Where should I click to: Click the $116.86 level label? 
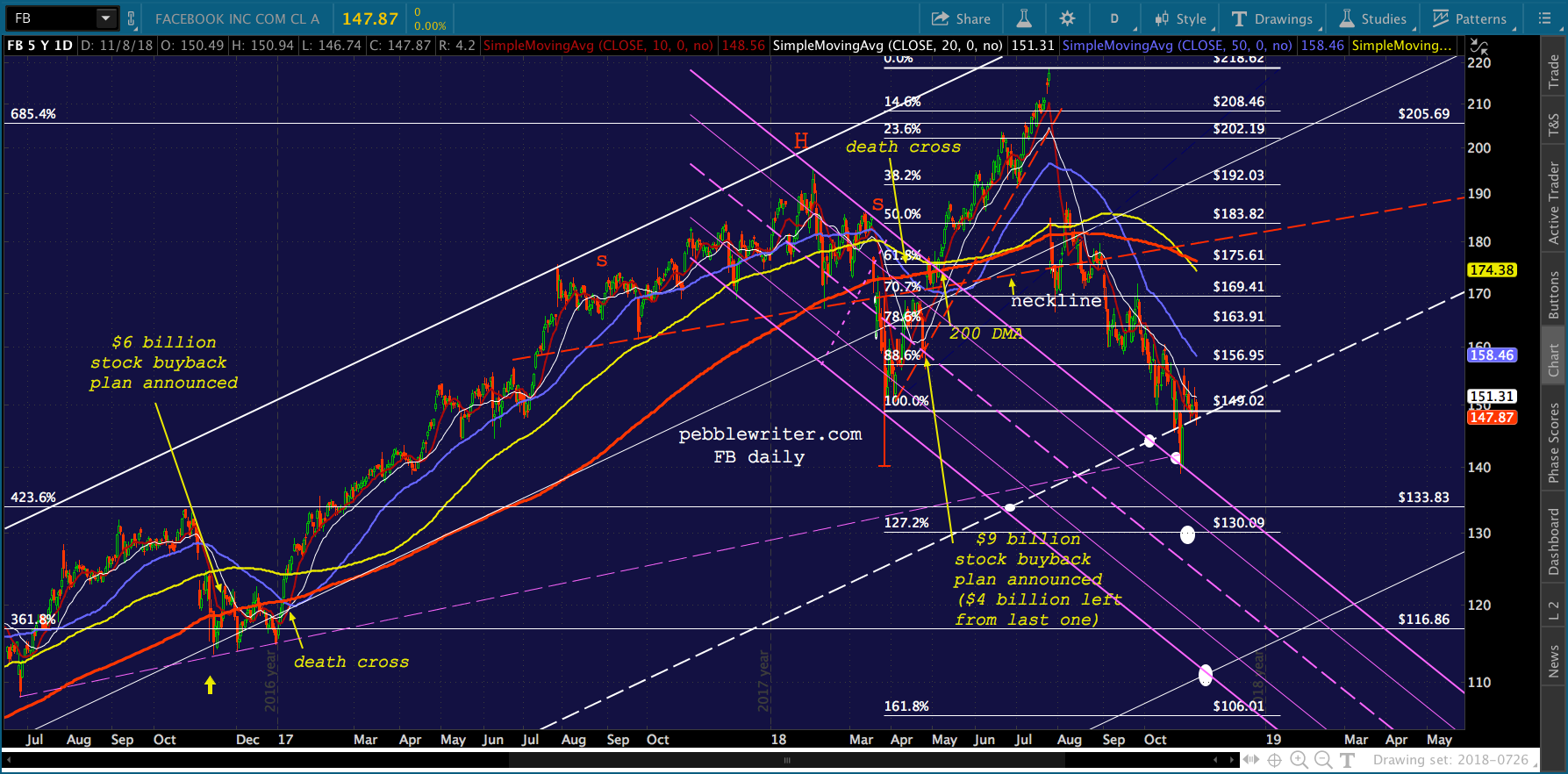click(1424, 620)
